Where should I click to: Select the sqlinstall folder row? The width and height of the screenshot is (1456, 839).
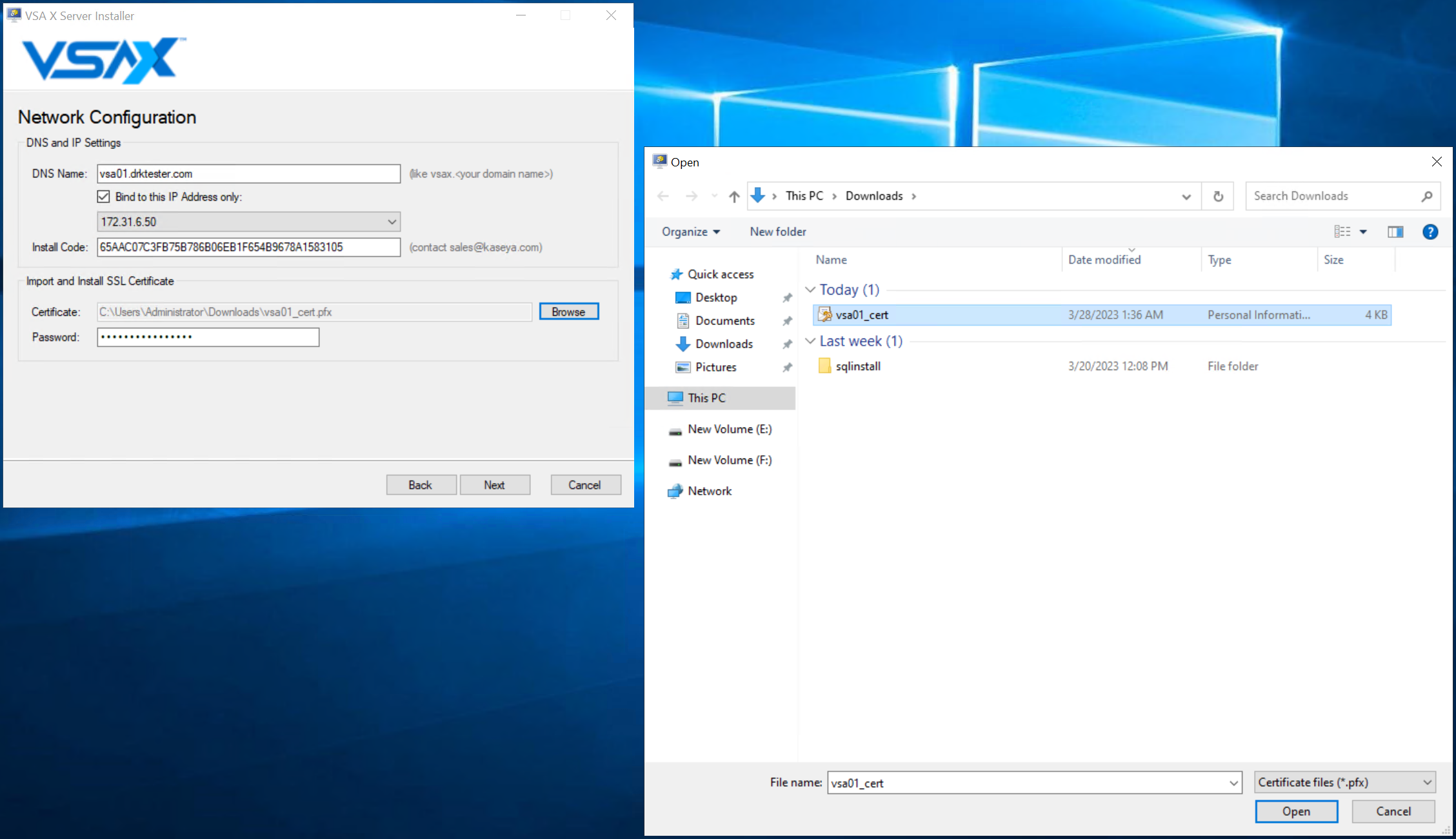coord(1102,366)
